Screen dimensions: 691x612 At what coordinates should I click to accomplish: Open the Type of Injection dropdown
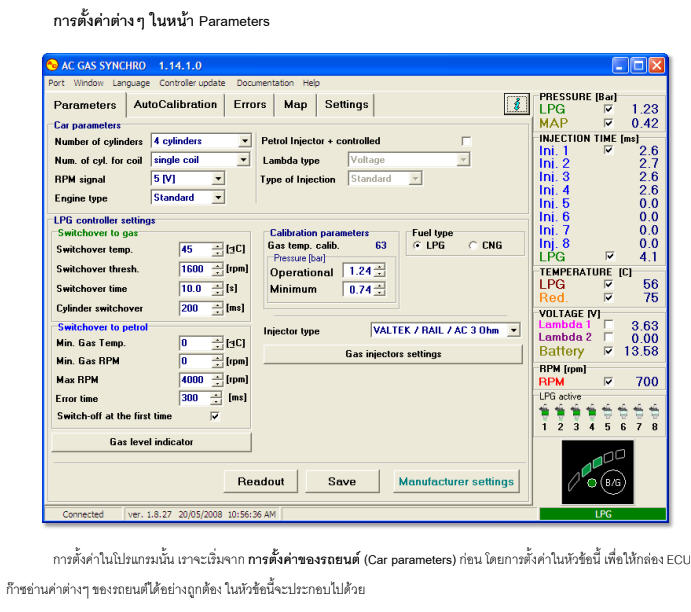coord(415,179)
